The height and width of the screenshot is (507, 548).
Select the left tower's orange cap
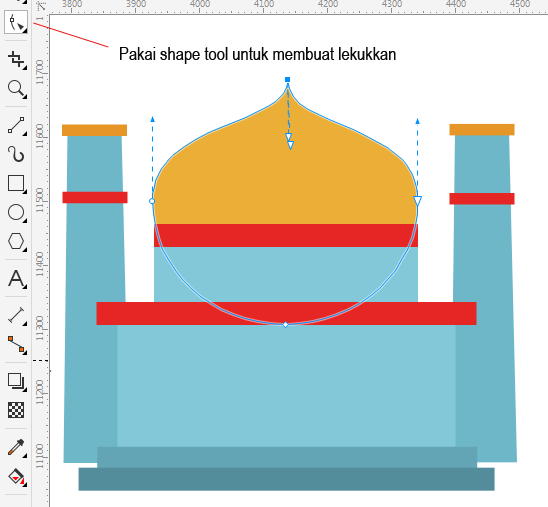[x=94, y=130]
